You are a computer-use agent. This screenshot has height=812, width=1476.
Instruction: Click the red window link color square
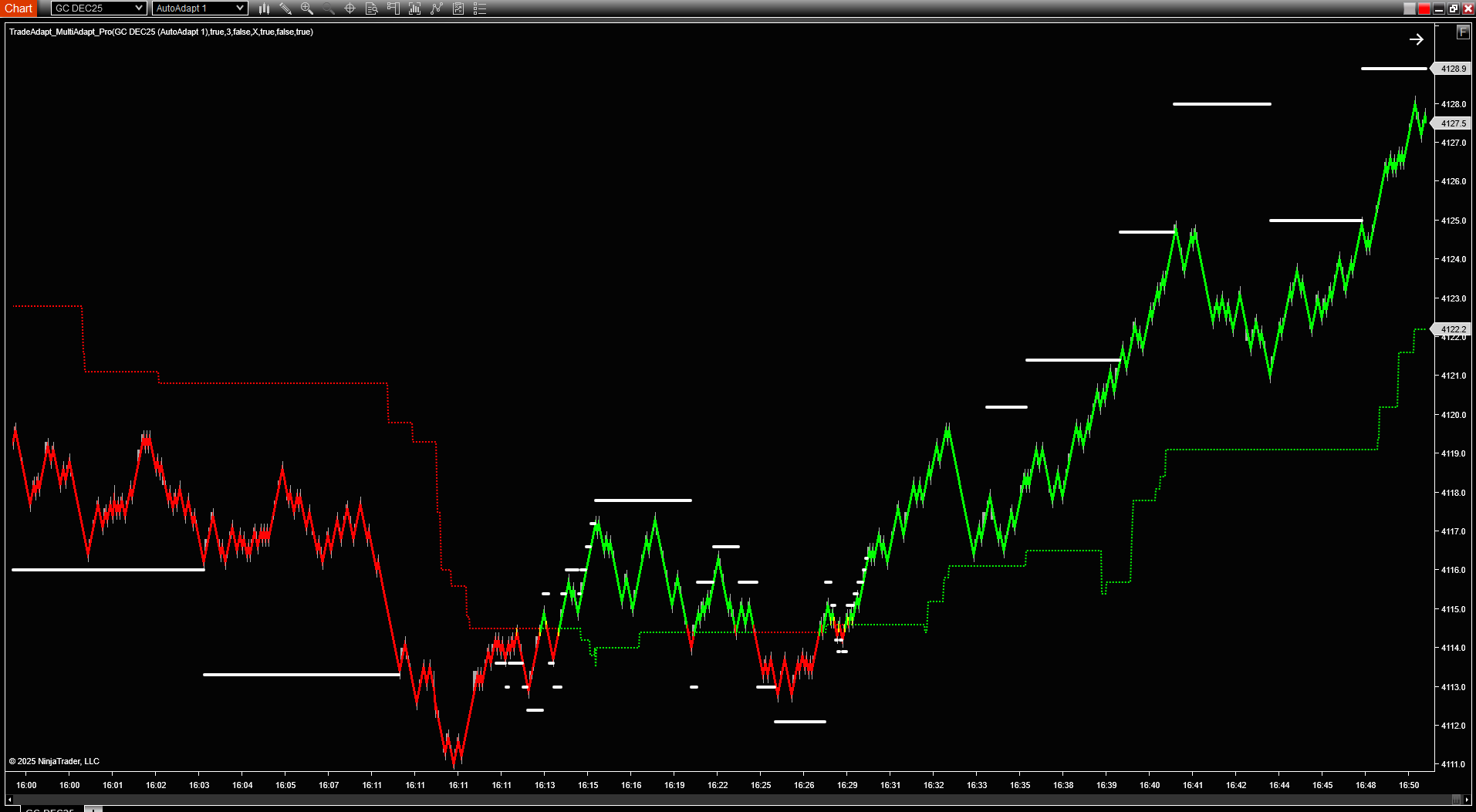1424,8
